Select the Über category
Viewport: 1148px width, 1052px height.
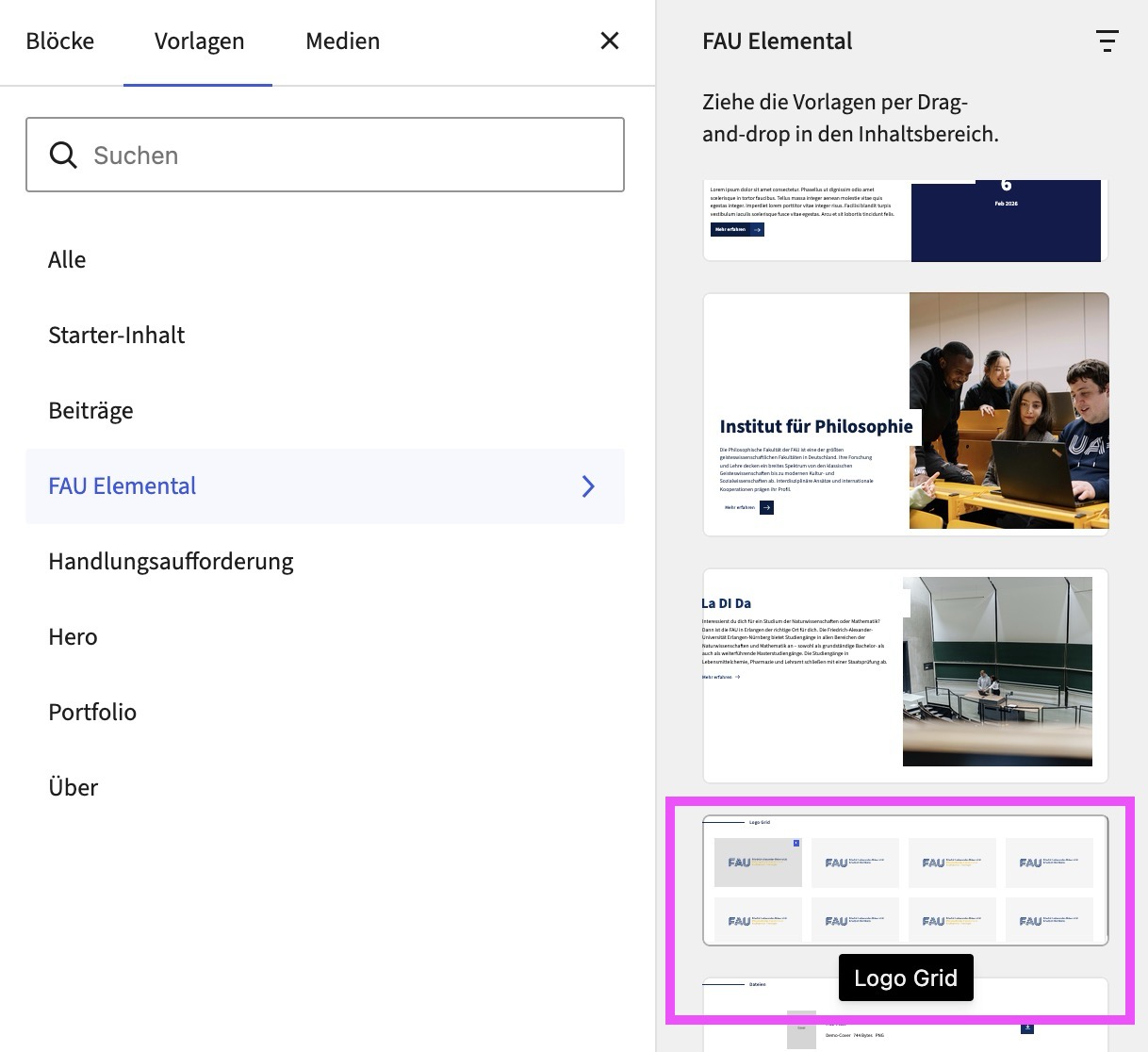73,788
